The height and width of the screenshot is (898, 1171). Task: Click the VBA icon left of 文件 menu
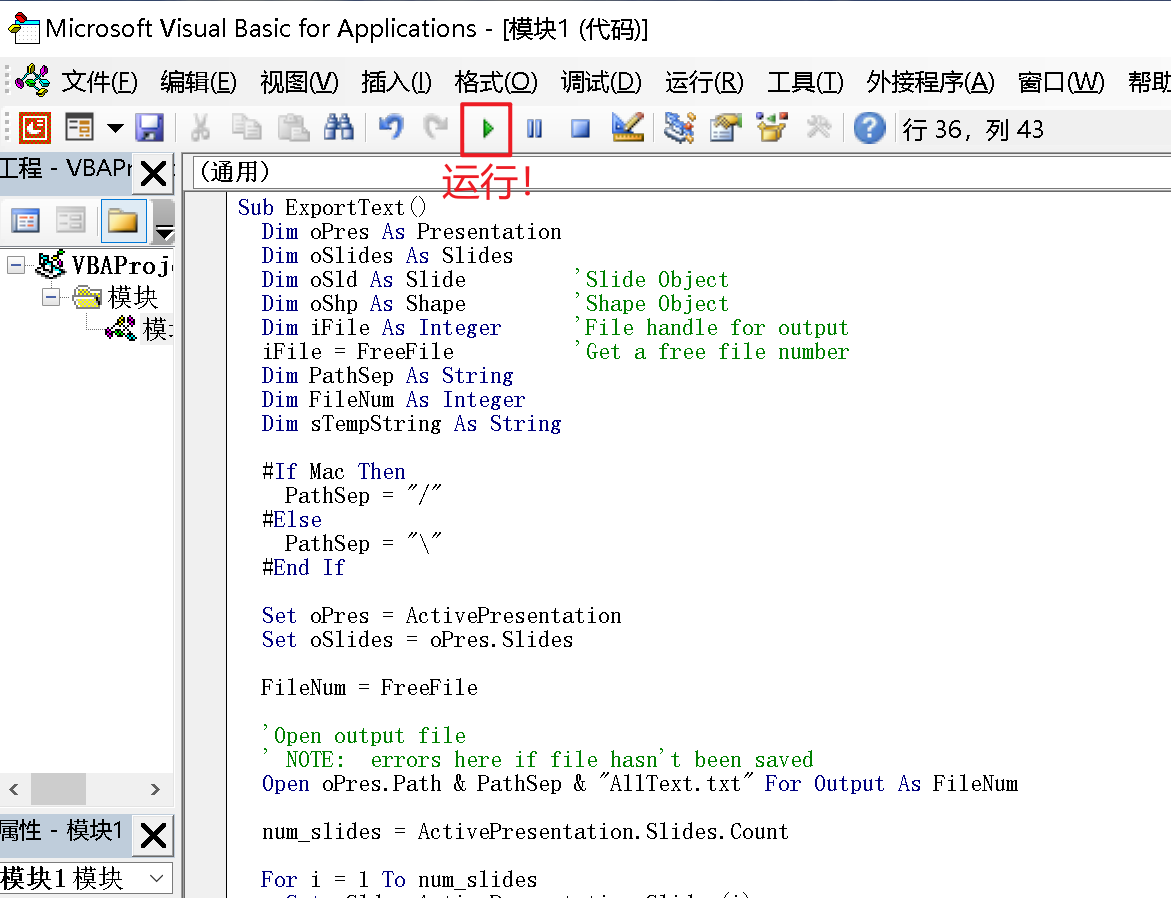(x=32, y=80)
